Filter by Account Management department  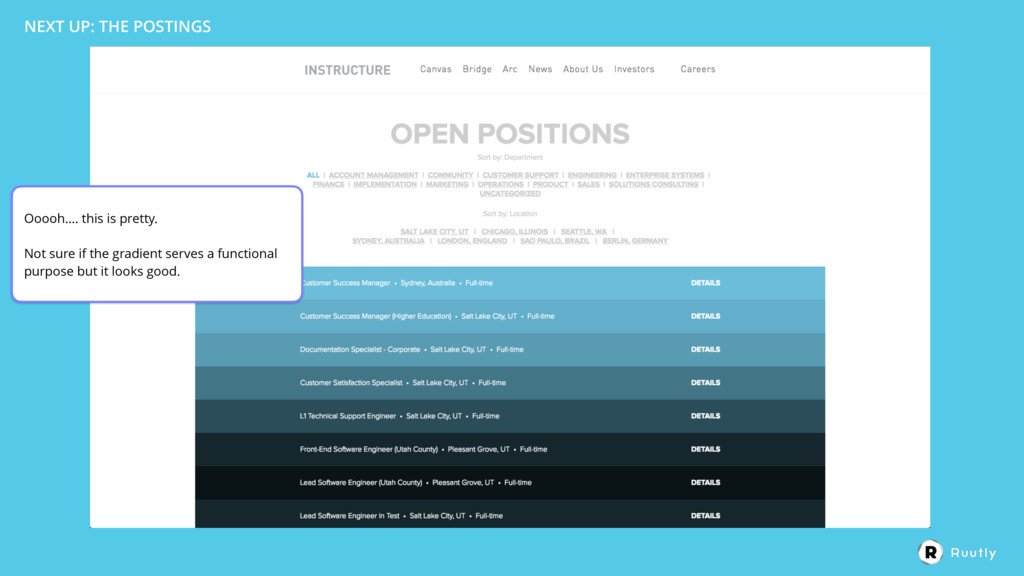point(374,175)
